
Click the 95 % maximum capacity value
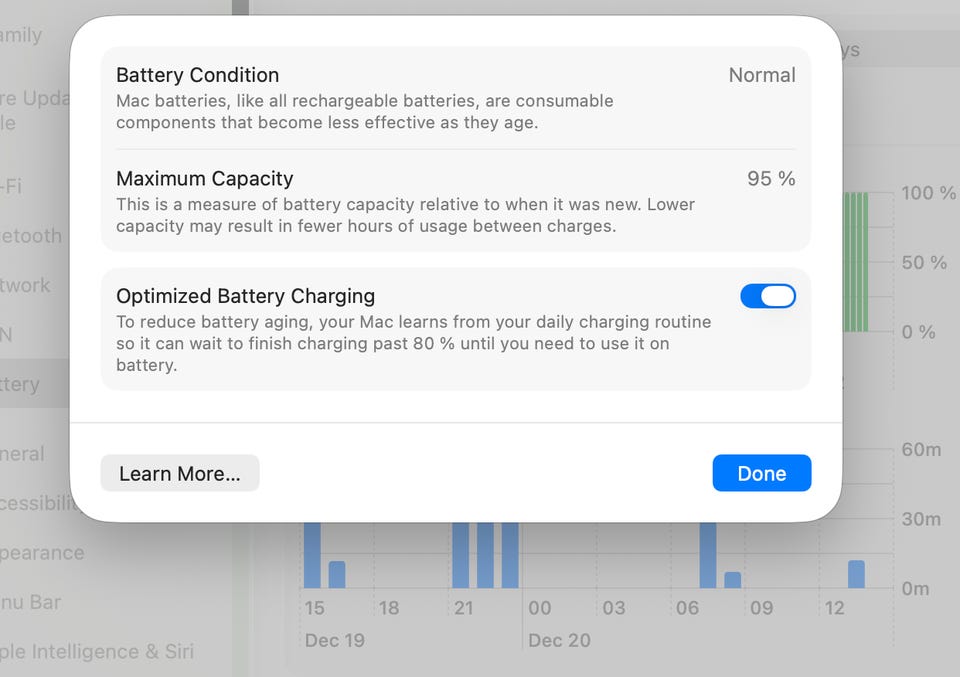771,179
